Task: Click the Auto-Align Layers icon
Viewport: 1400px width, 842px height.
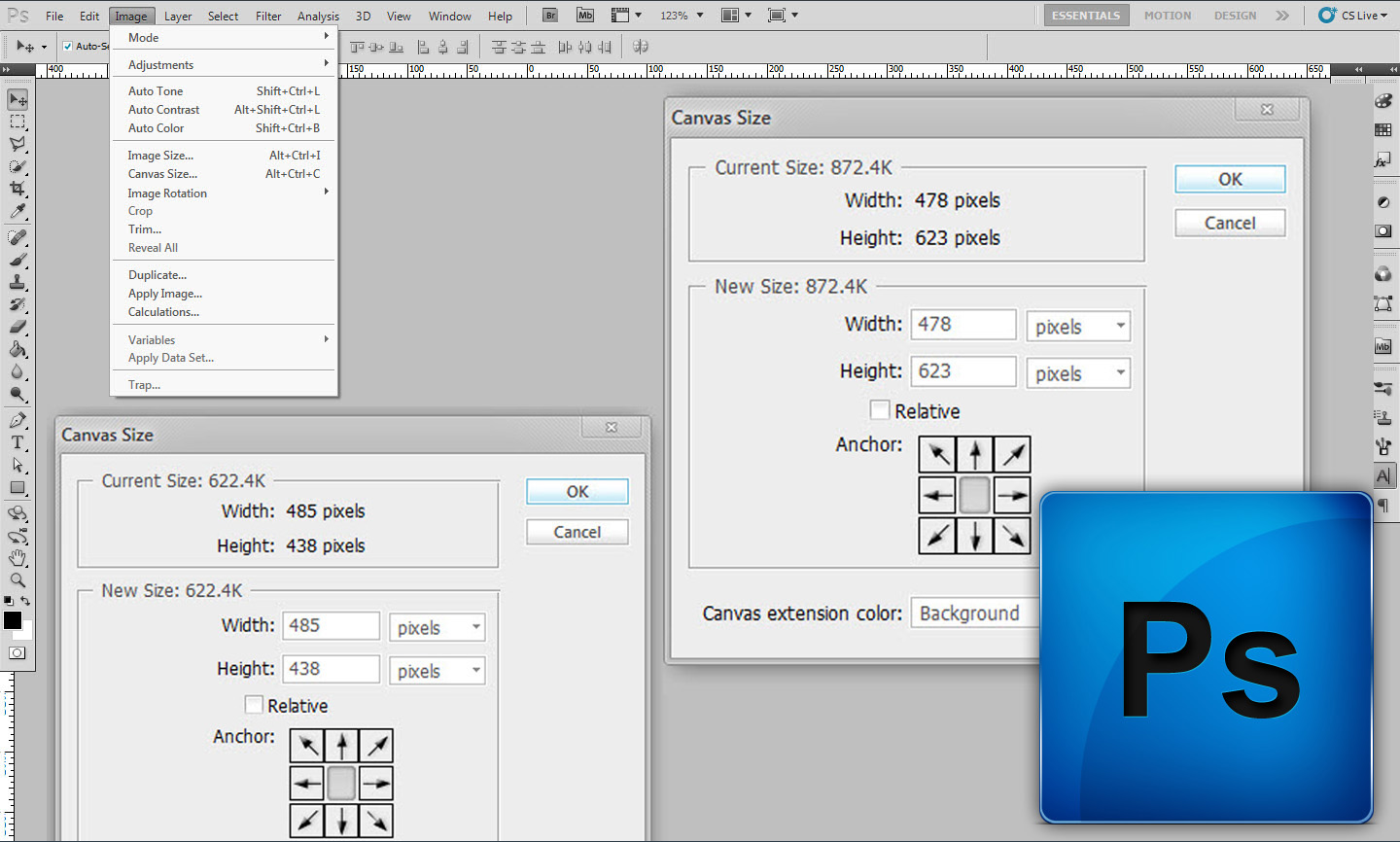Action: point(641,47)
